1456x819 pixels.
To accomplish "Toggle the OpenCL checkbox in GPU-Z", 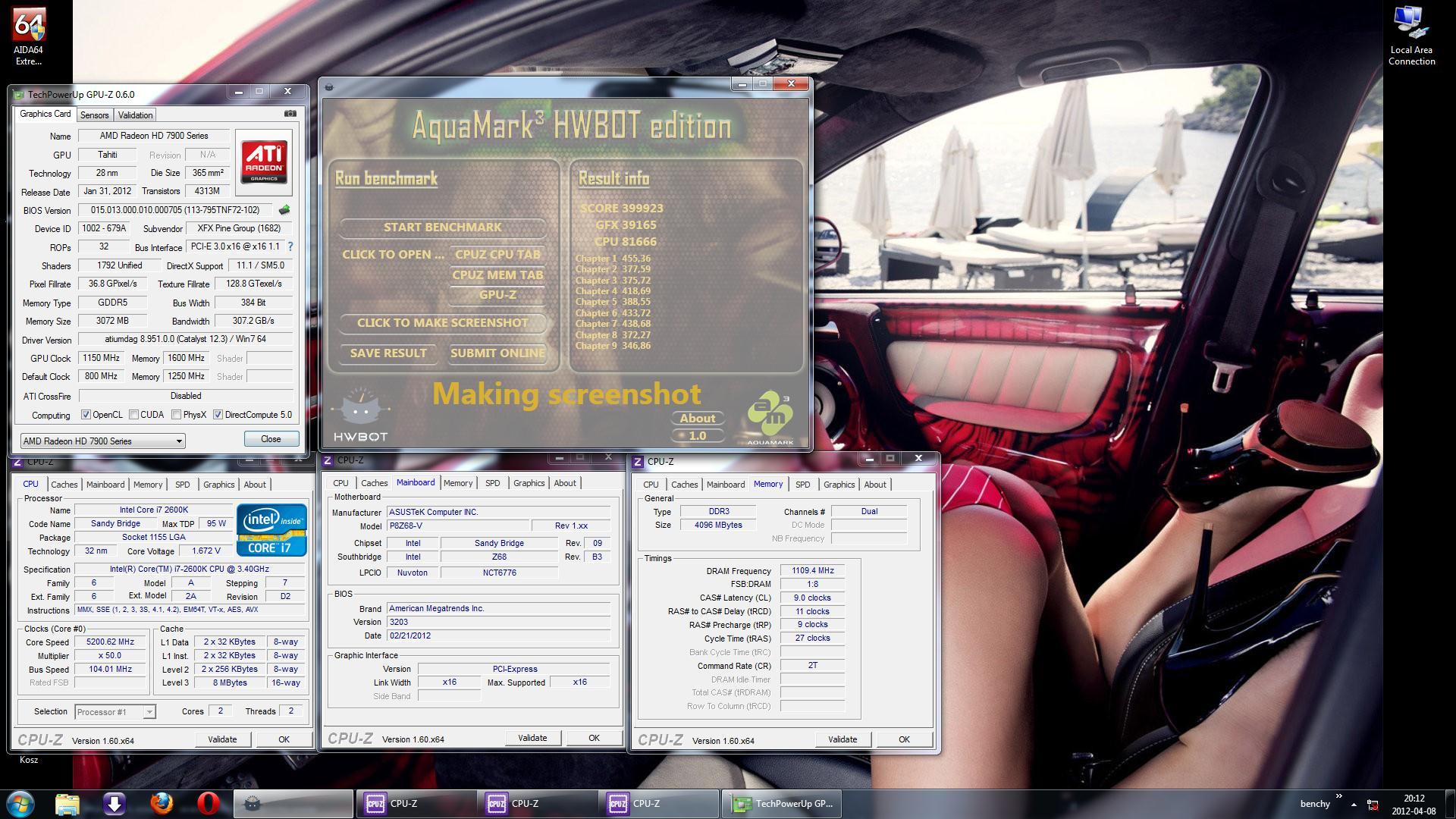I will coord(86,415).
